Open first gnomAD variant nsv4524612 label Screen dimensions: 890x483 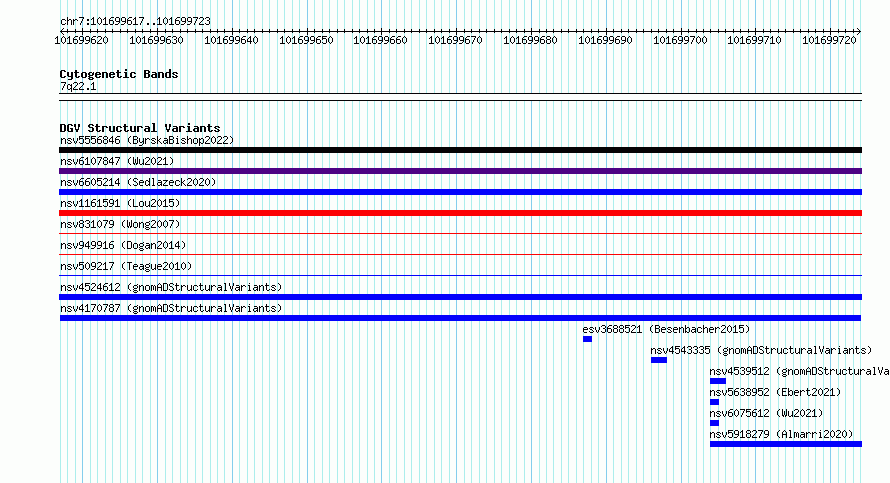click(x=171, y=287)
